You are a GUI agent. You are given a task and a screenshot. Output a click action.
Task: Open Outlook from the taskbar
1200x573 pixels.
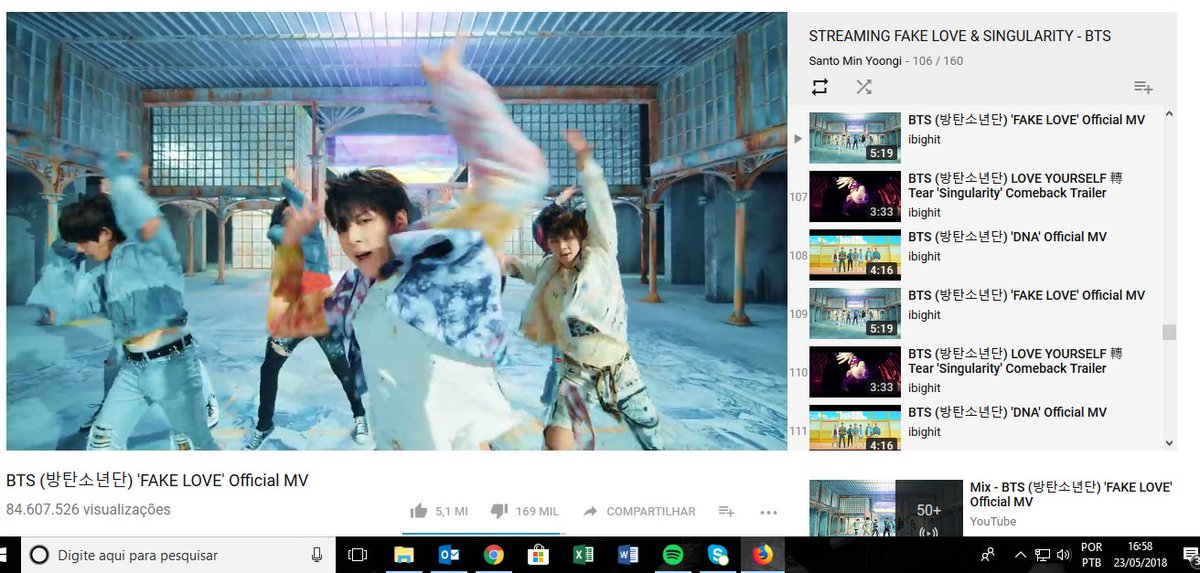click(448, 555)
